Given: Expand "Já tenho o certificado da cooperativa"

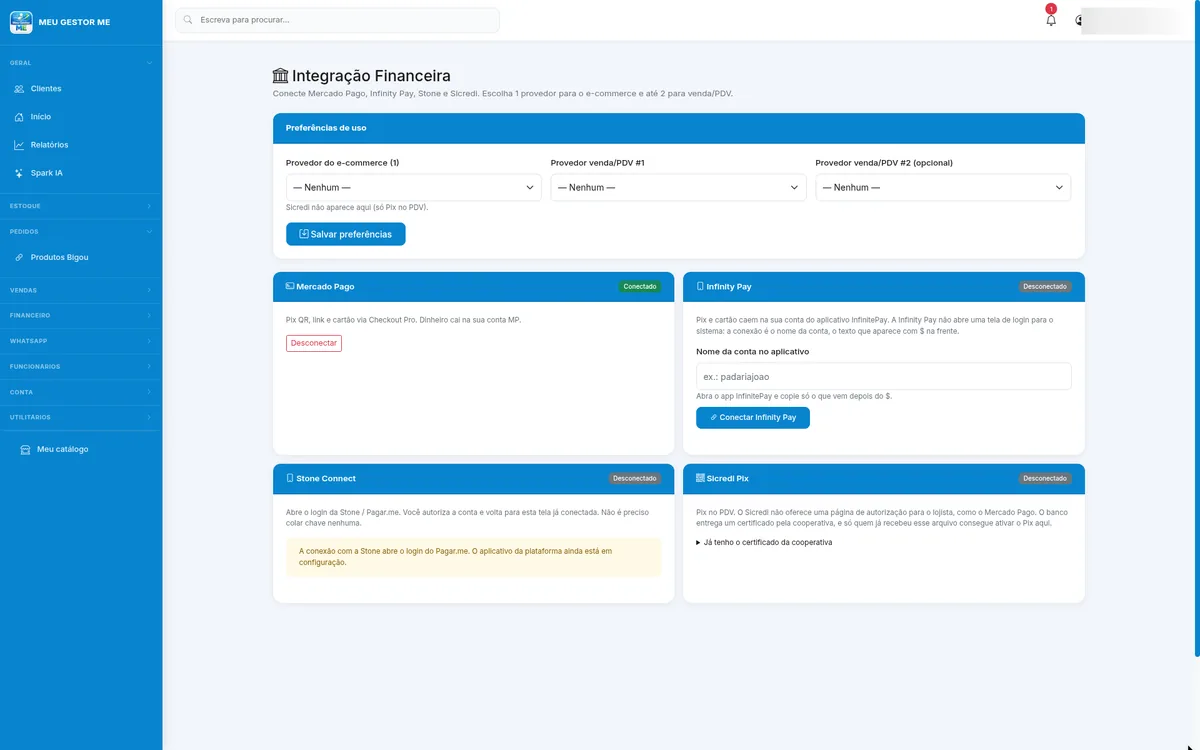Looking at the screenshot, I should coord(764,543).
